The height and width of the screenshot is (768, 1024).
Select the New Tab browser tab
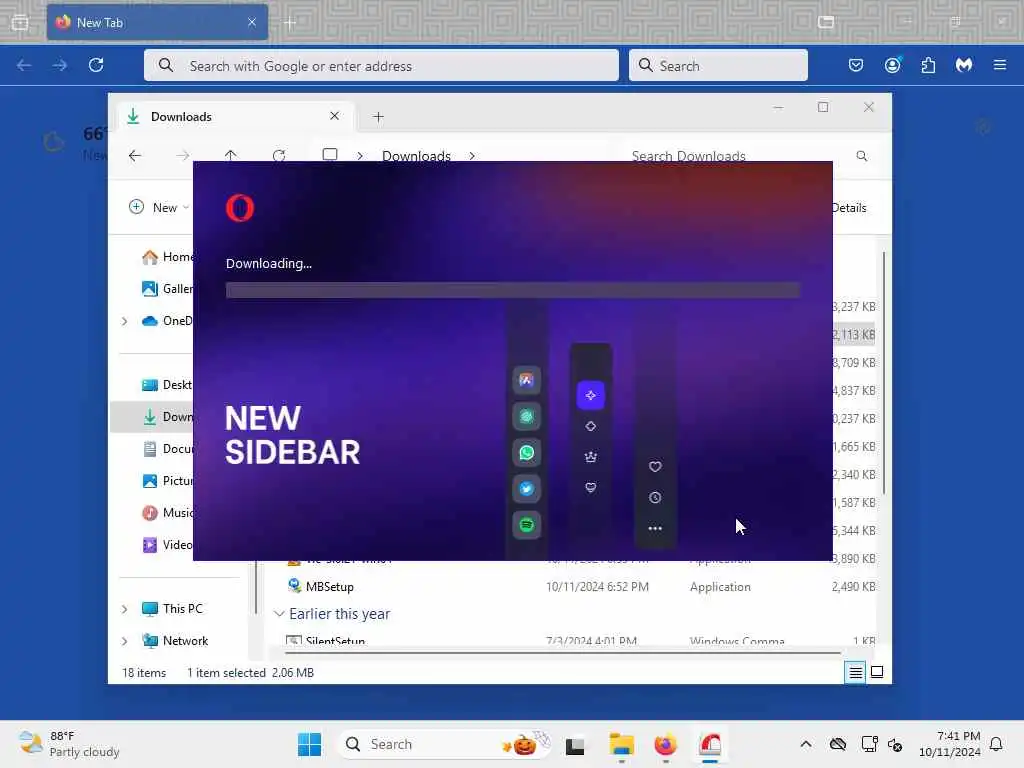click(x=157, y=23)
